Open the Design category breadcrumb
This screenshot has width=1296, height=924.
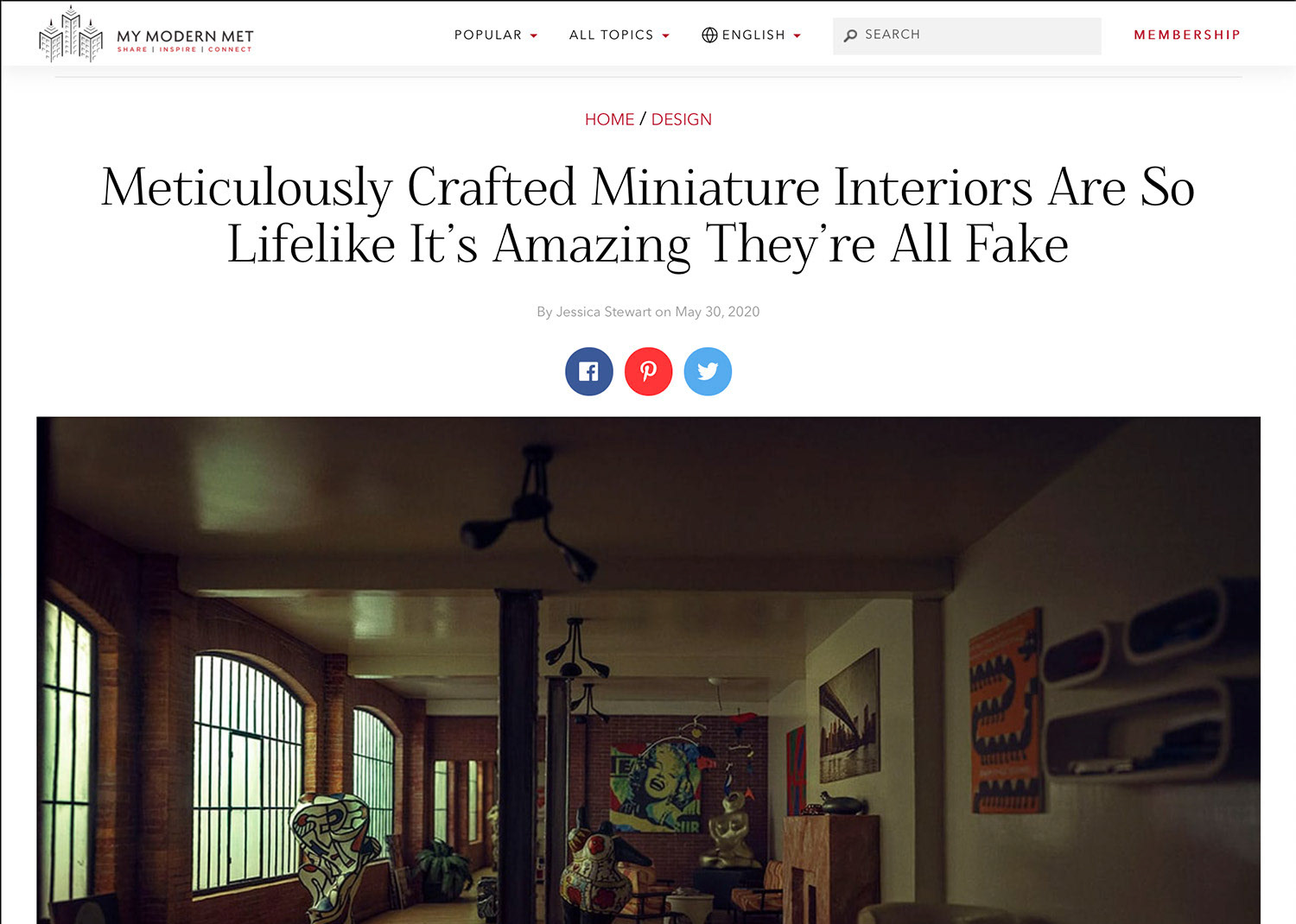pyautogui.click(x=681, y=119)
